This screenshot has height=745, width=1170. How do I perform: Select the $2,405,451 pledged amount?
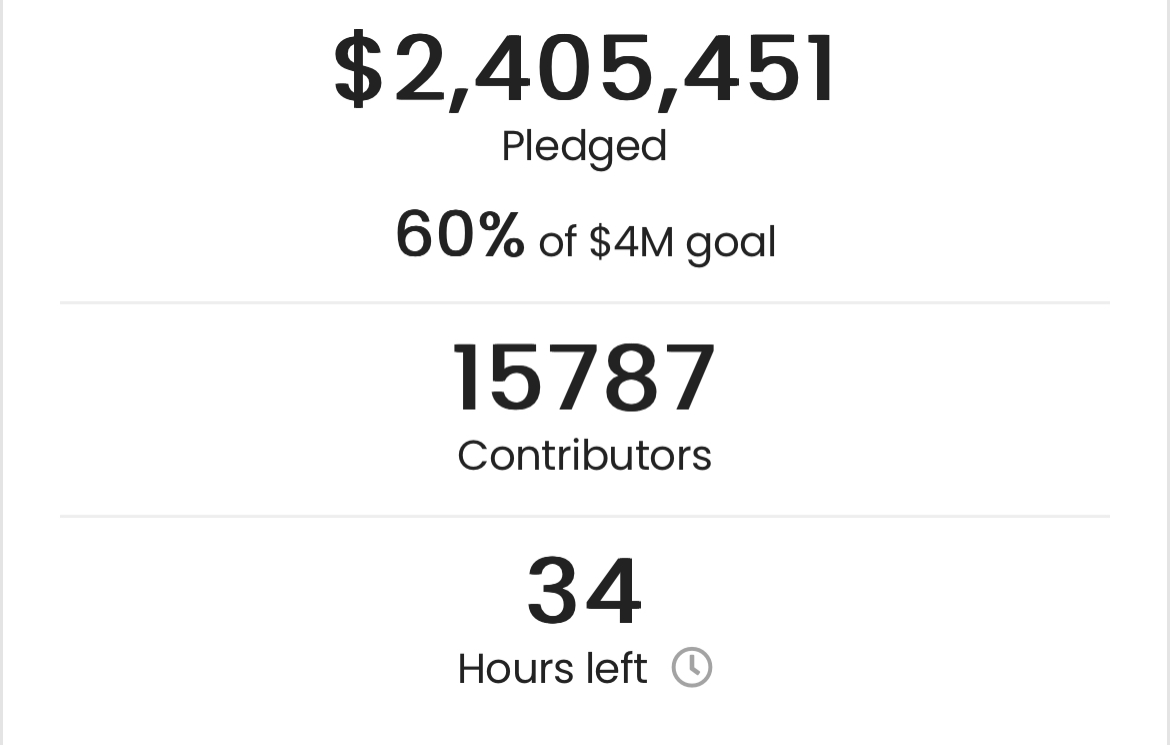pos(584,70)
